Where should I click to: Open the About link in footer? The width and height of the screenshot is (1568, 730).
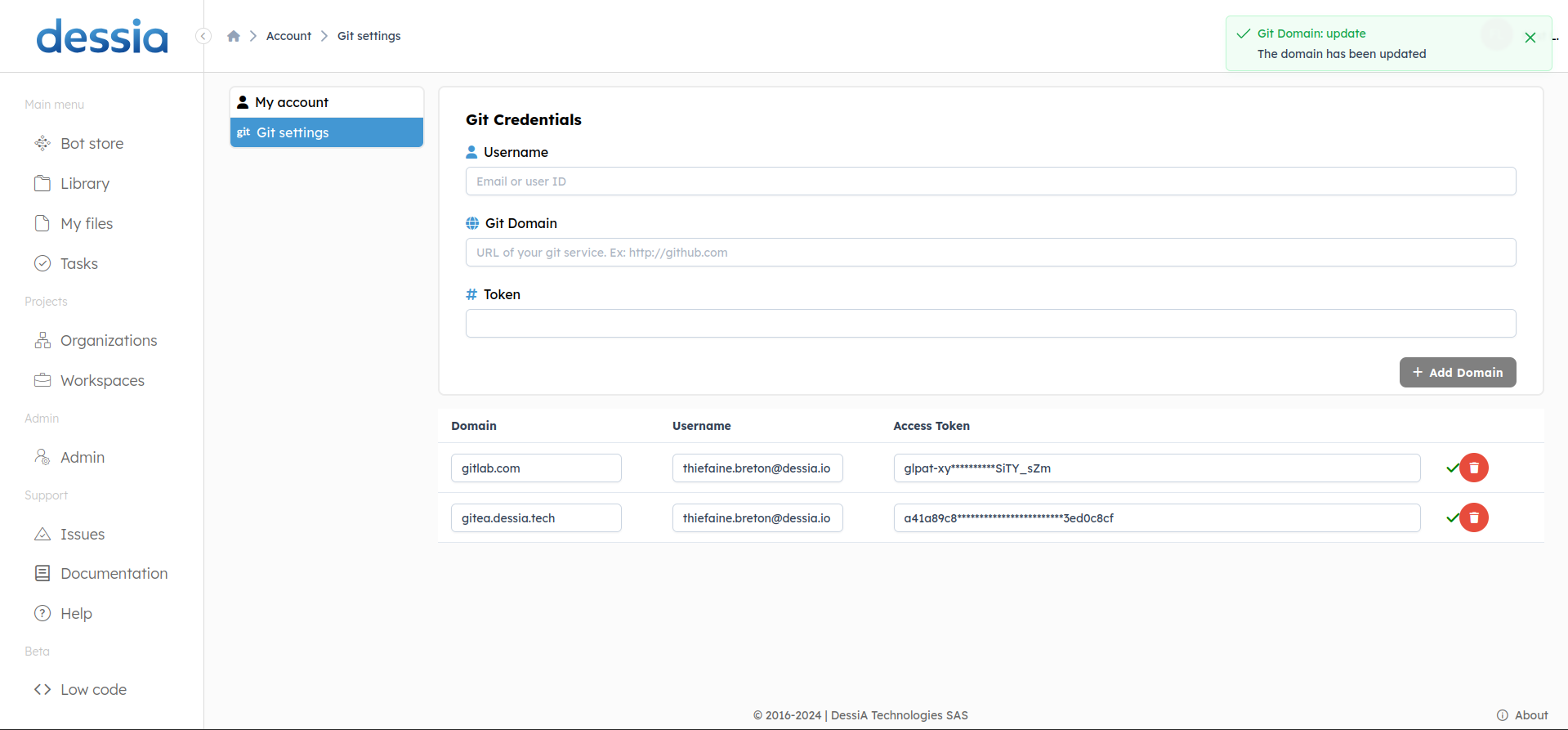coord(1522,715)
